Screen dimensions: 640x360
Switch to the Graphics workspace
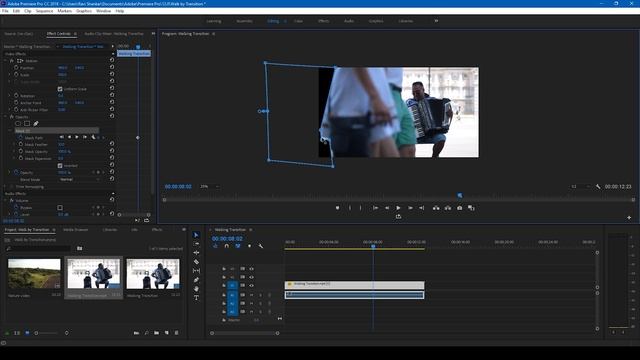click(376, 21)
